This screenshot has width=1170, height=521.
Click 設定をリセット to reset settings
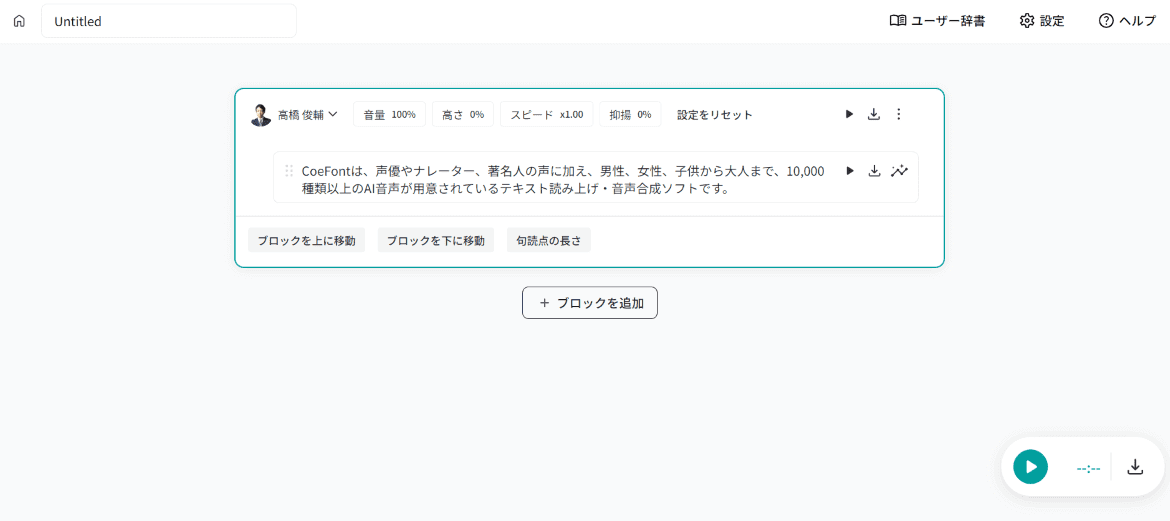(714, 114)
